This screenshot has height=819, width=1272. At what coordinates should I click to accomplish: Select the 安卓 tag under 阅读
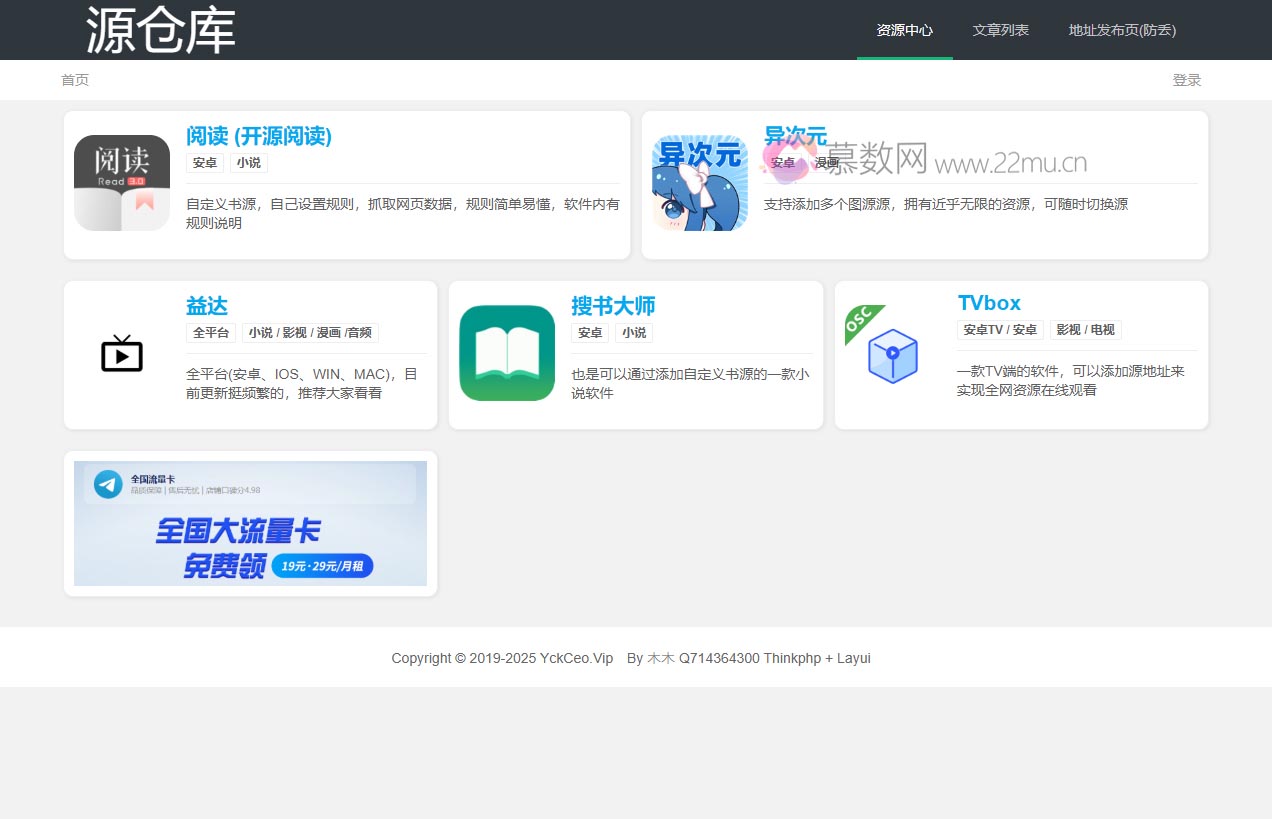(204, 162)
